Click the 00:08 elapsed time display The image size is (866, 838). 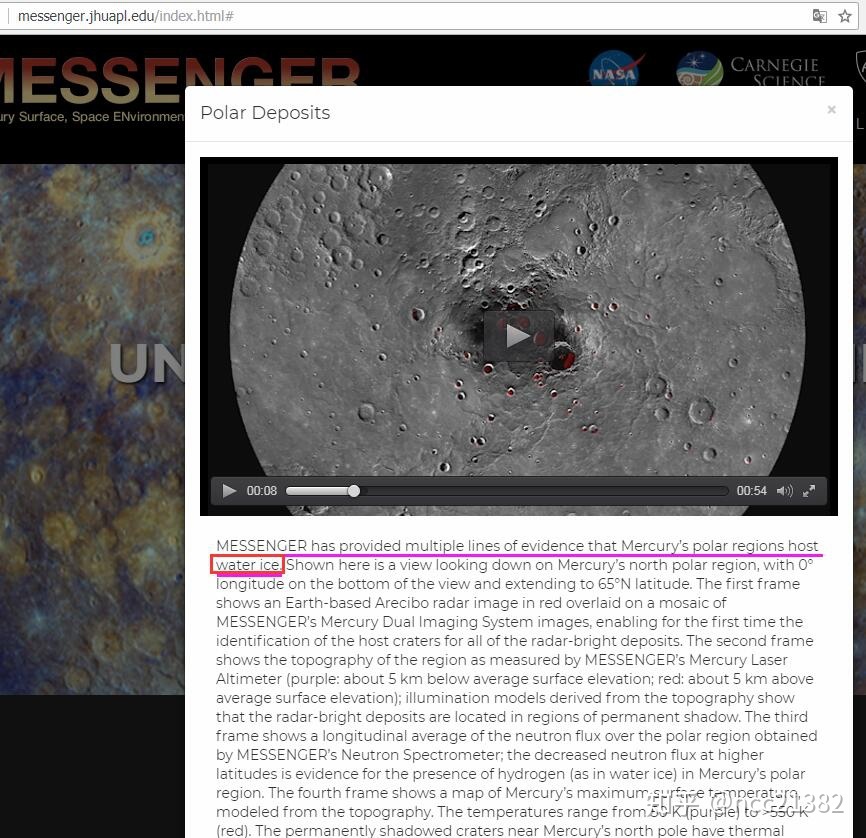[x=262, y=491]
